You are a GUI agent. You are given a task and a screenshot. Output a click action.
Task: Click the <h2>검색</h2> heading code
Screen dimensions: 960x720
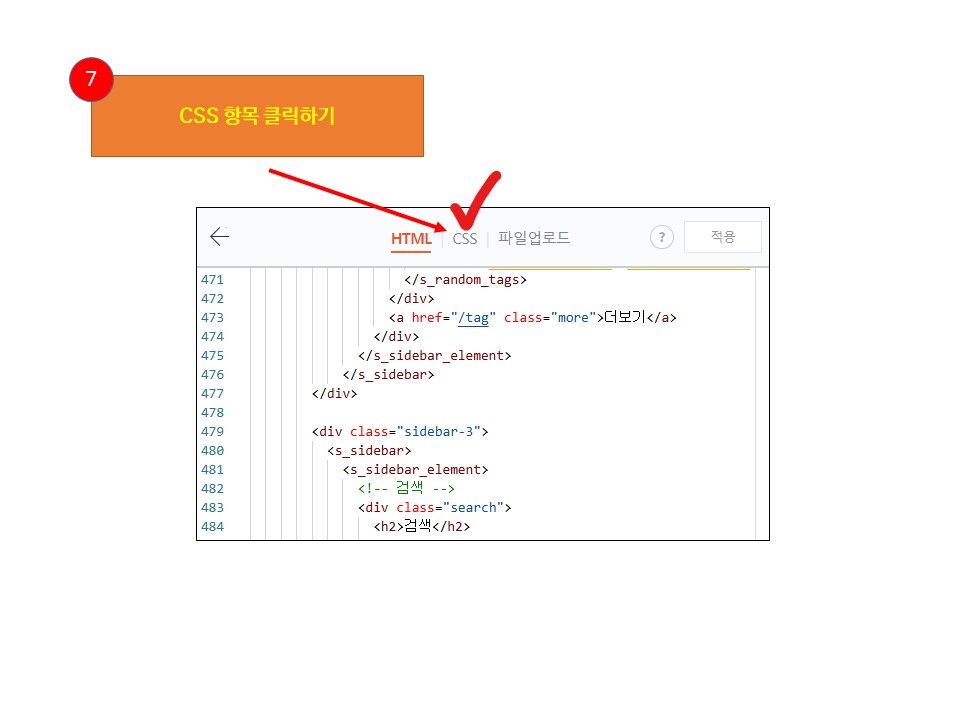coord(422,526)
